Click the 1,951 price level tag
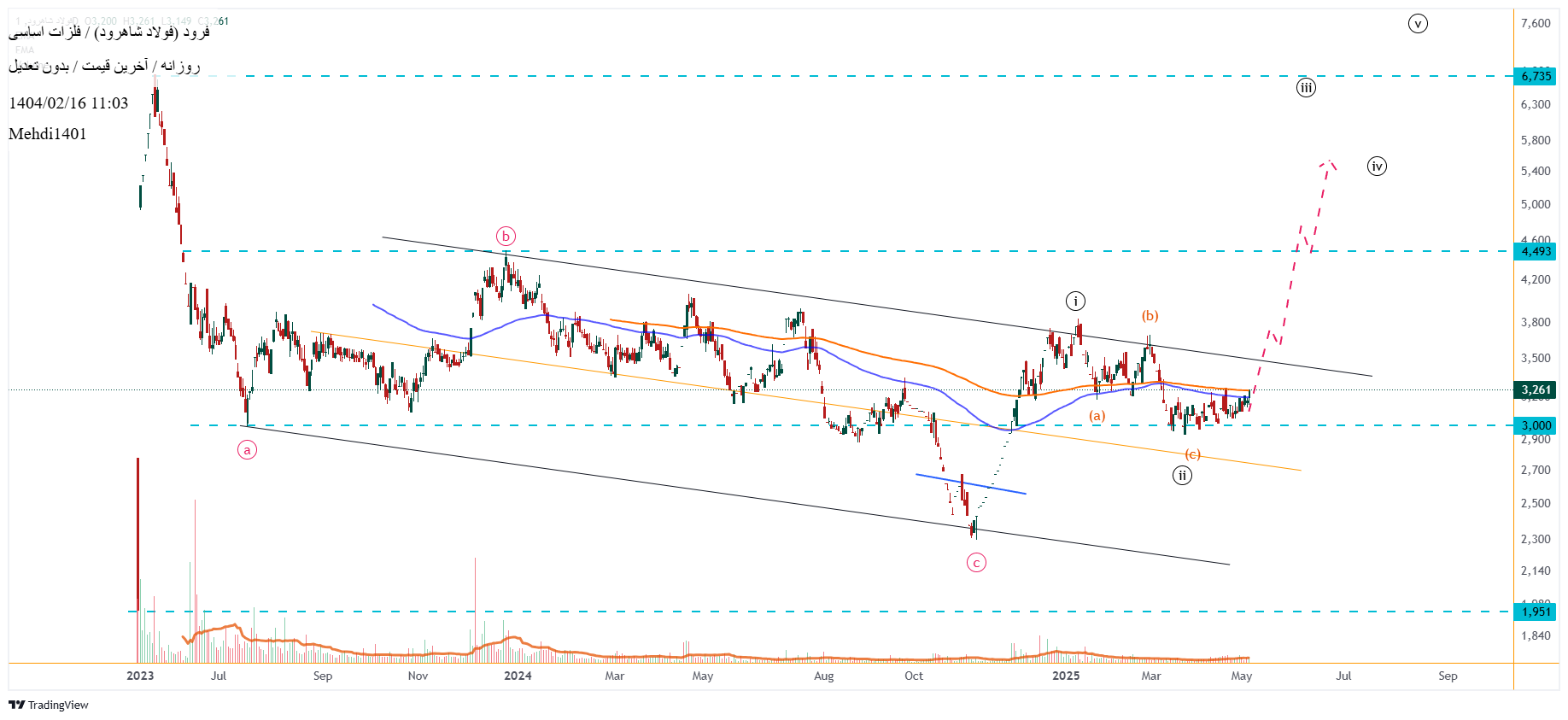Screen dimensions: 1568x720 tap(1536, 612)
